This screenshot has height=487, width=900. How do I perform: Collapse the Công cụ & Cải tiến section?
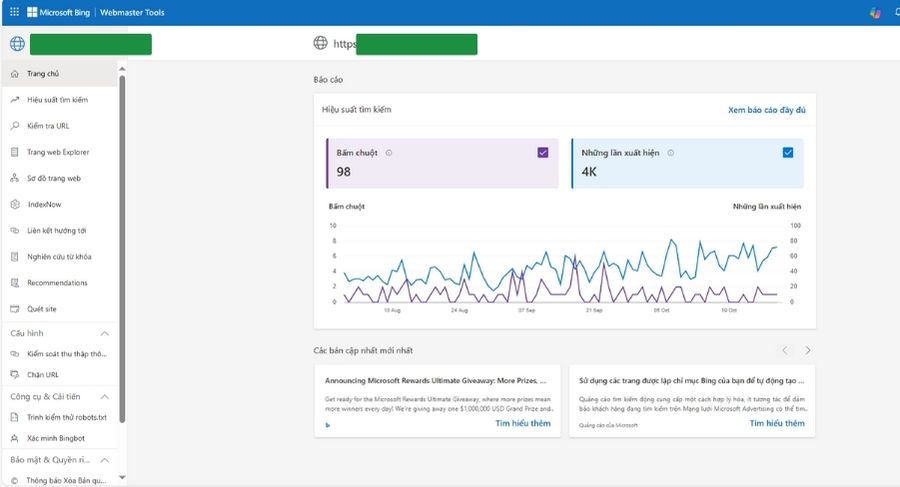coord(104,397)
